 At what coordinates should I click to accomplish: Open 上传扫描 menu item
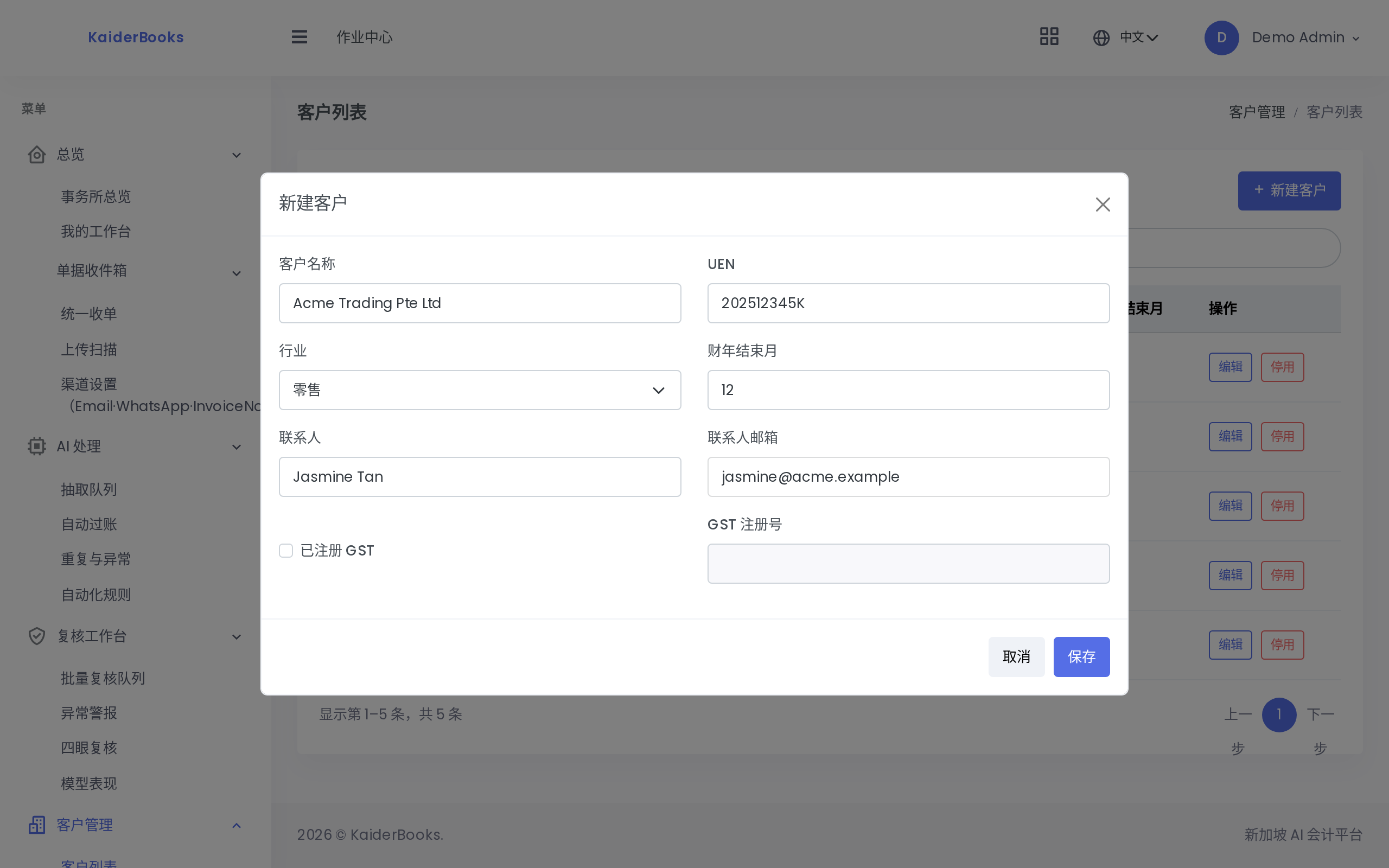pyautogui.click(x=89, y=349)
